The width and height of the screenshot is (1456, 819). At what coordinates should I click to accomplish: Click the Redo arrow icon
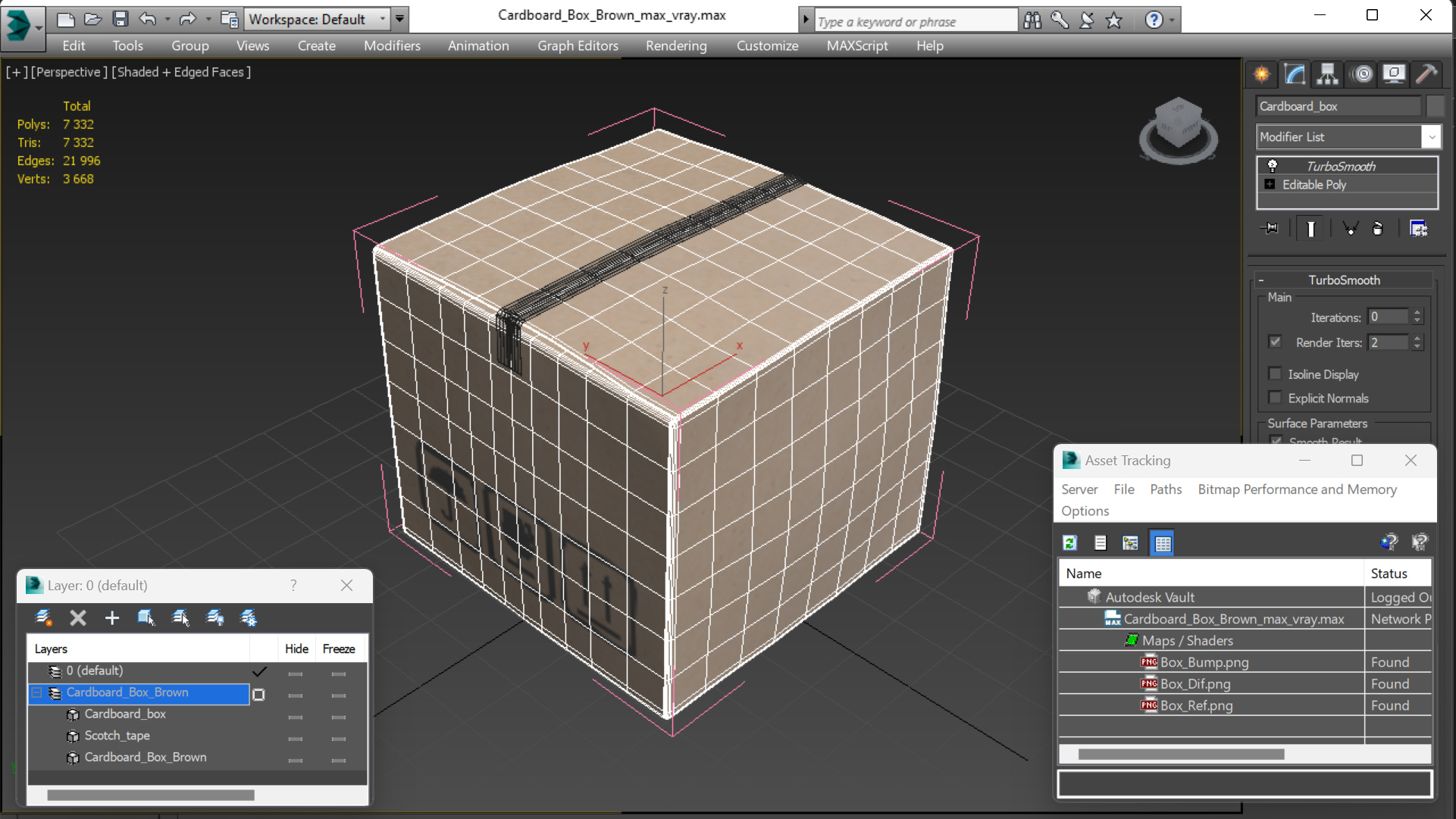point(187,20)
